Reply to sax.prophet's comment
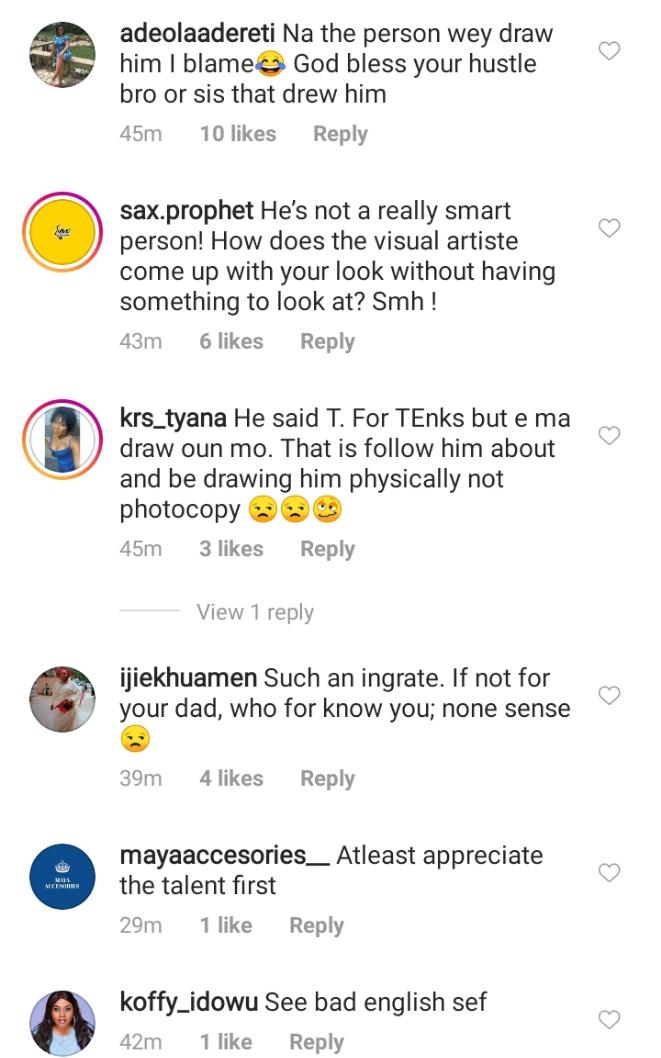Viewport: 661px width, 1058px height. coord(327,341)
